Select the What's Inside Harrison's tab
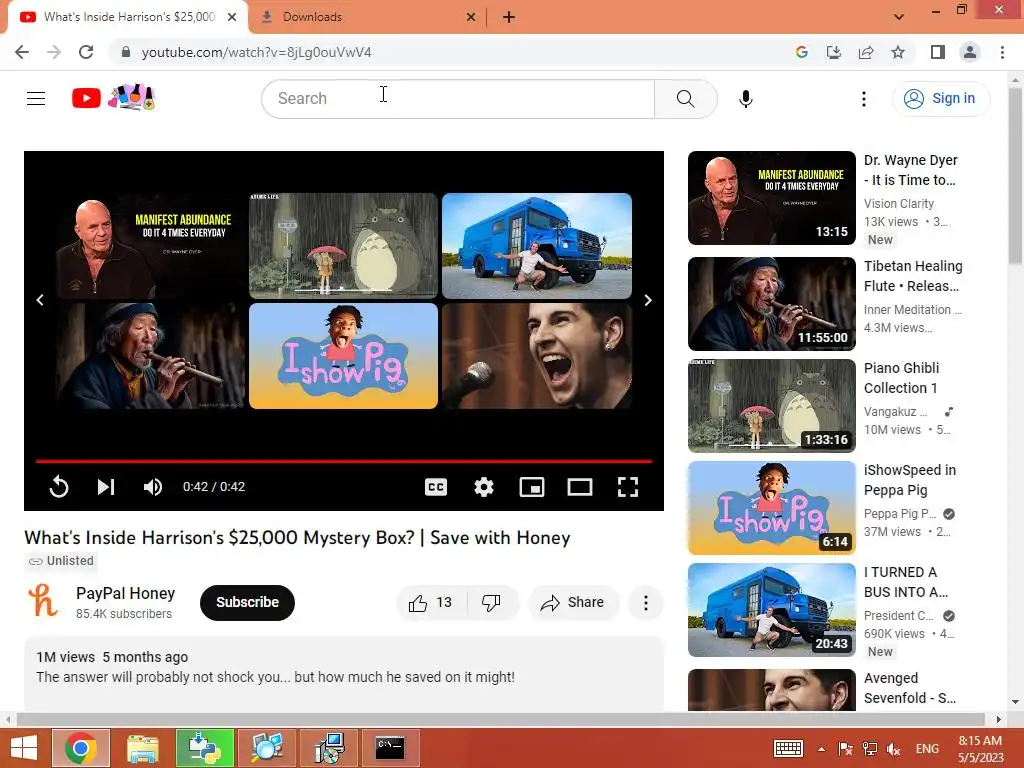Screen dimensions: 1024x768 128,17
